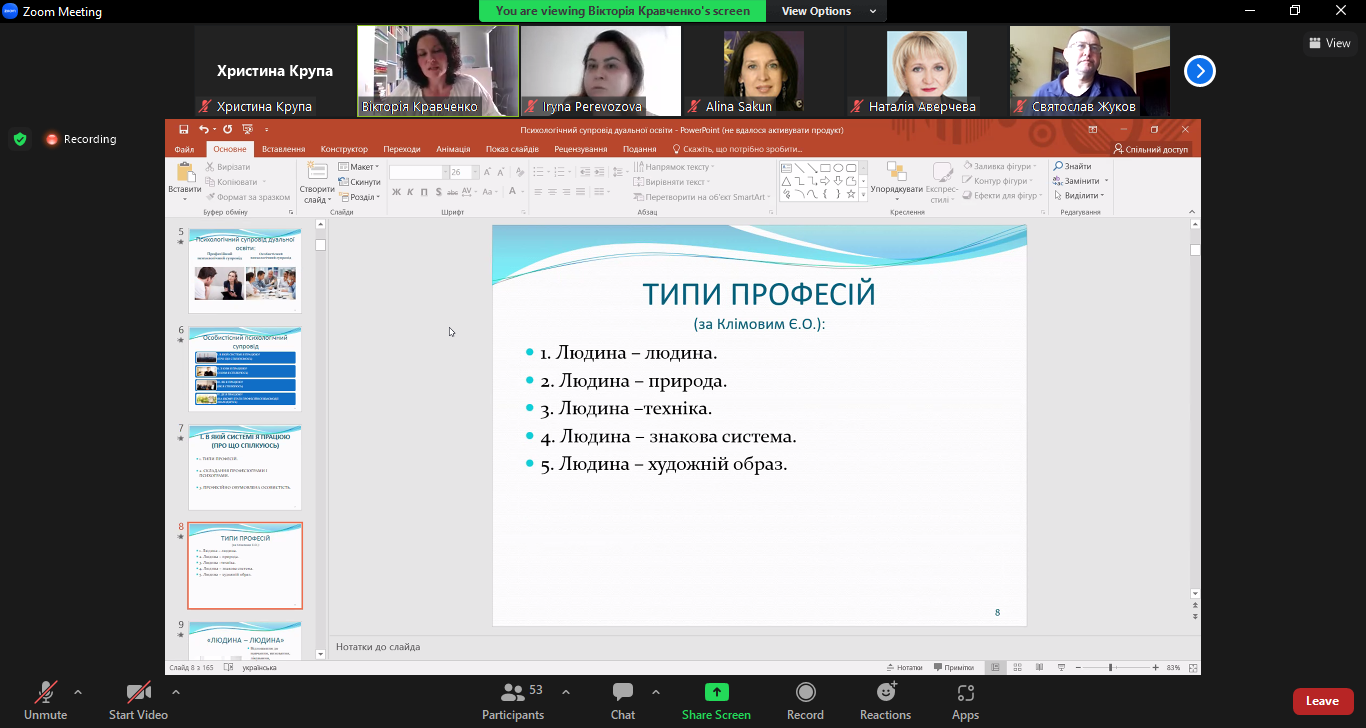
Task: Open the Participants panel
Action: coord(513,699)
